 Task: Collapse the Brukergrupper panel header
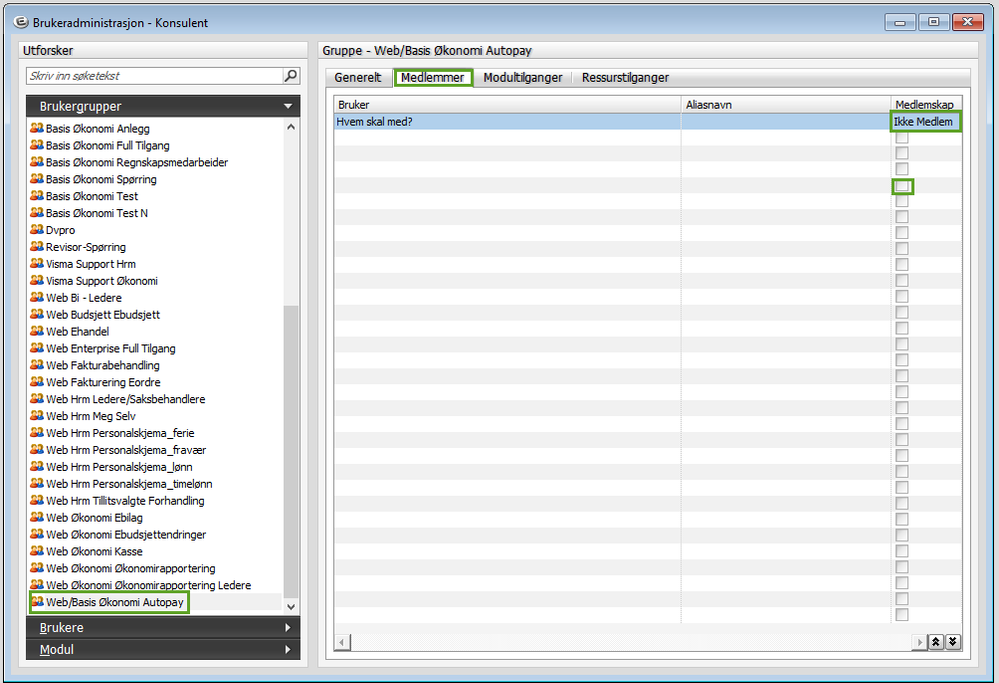pyautogui.click(x=163, y=106)
